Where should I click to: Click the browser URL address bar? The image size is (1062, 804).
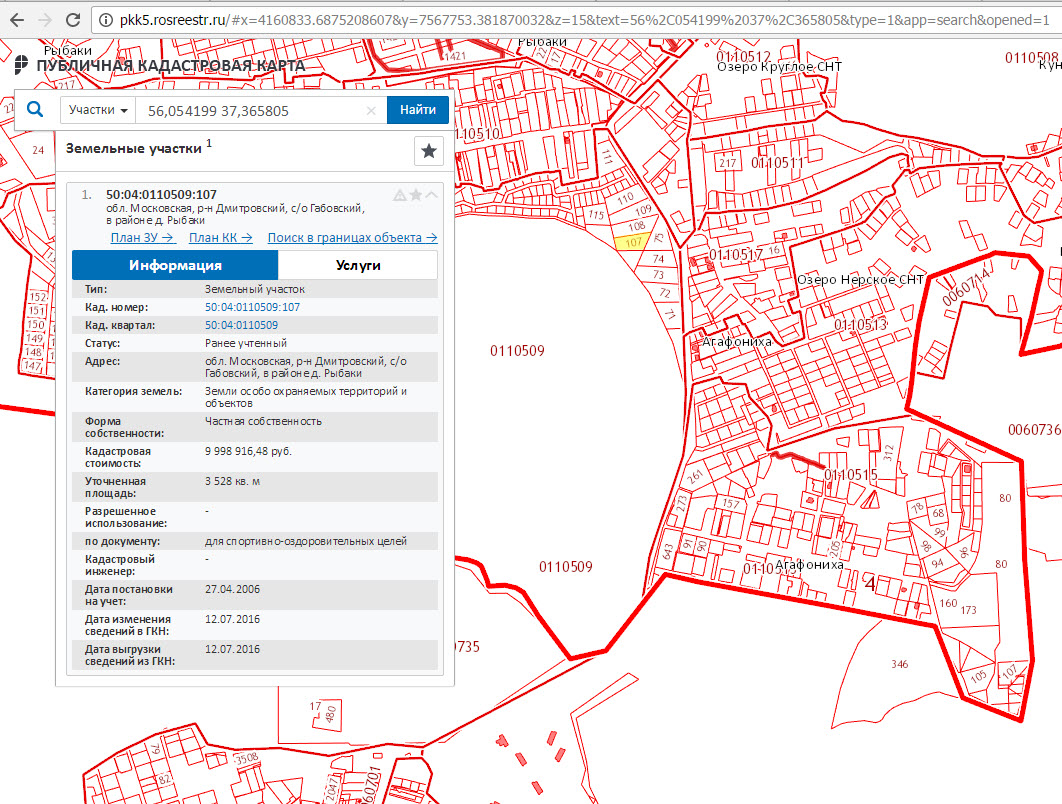(x=576, y=20)
